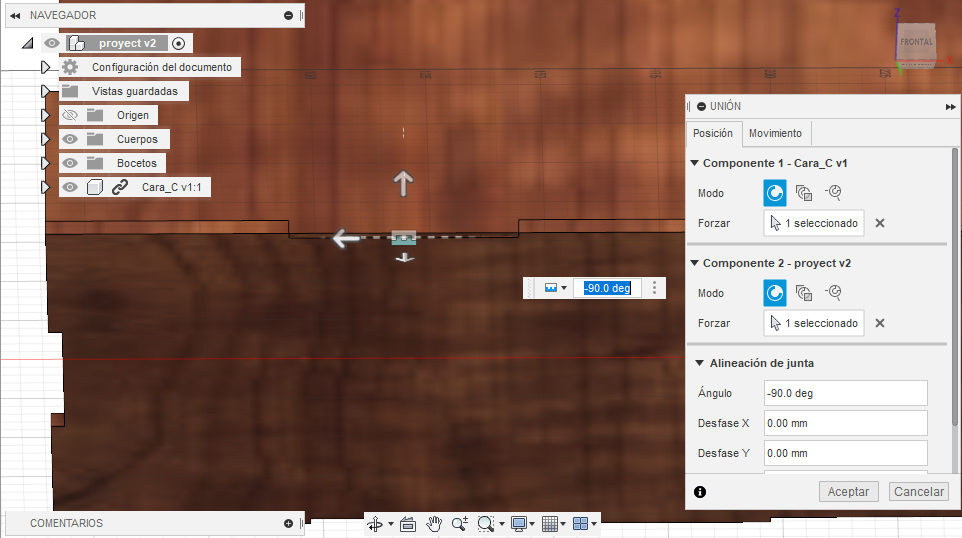Collapse the Navegador panel with double arrows
The image size is (962, 538).
pyautogui.click(x=15, y=15)
